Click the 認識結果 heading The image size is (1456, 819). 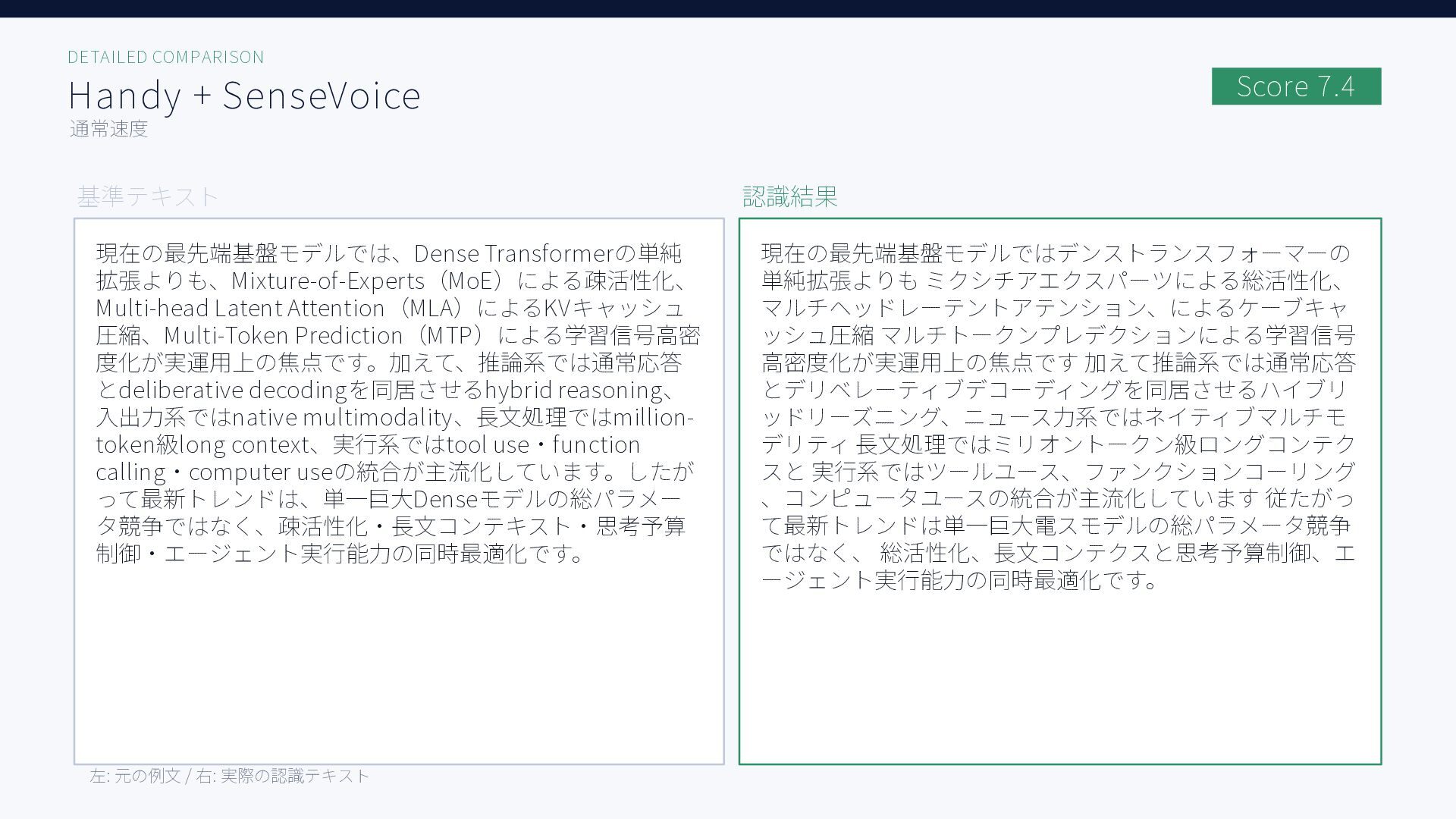coord(789,196)
